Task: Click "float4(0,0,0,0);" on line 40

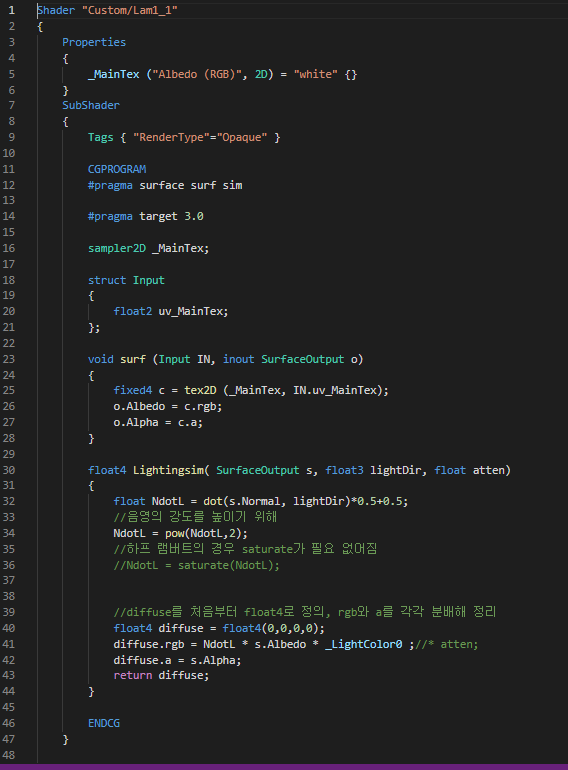Action: click(273, 628)
